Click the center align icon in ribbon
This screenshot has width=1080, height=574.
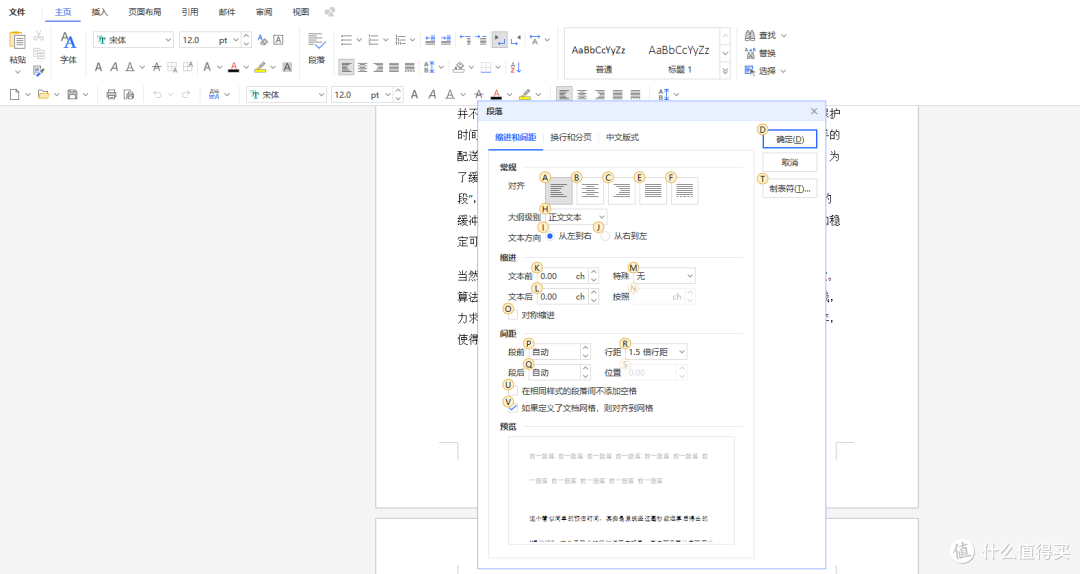(x=362, y=68)
